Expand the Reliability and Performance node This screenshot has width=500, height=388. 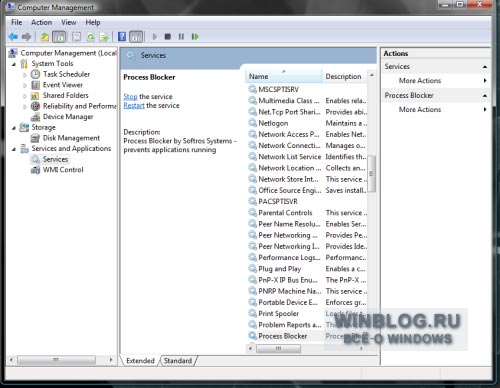point(25,107)
